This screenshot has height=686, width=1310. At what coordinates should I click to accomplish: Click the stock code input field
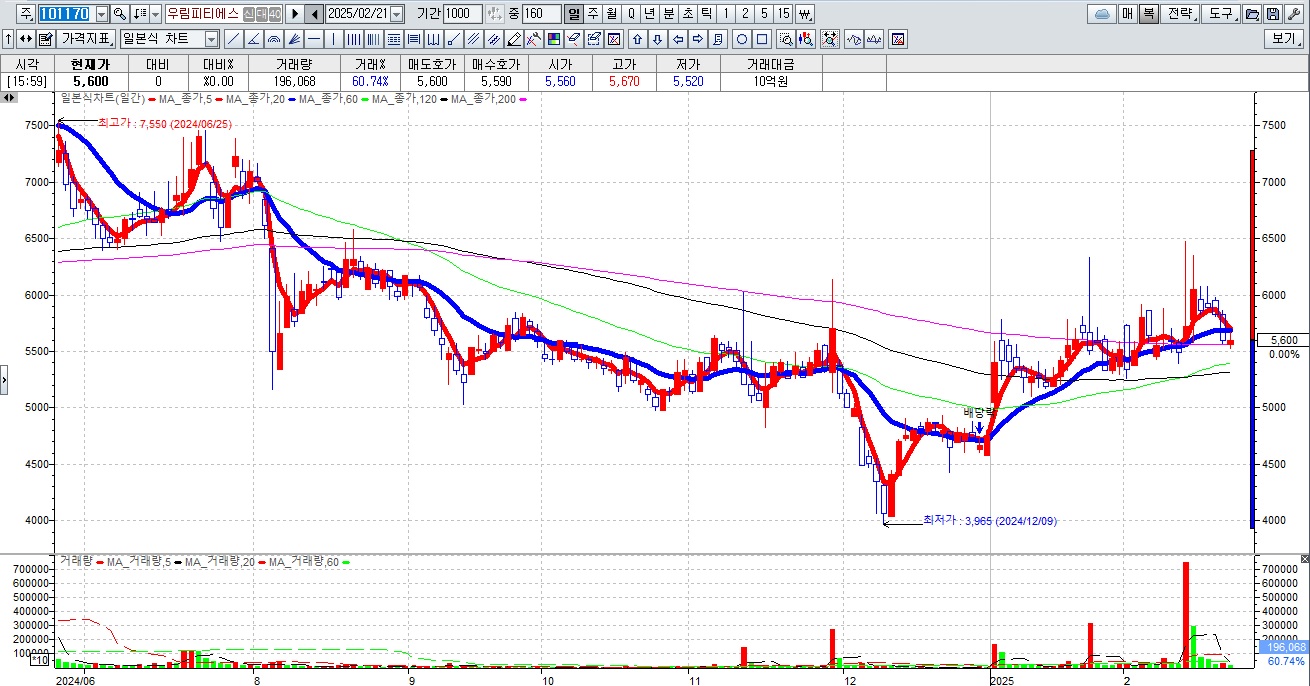pyautogui.click(x=65, y=14)
